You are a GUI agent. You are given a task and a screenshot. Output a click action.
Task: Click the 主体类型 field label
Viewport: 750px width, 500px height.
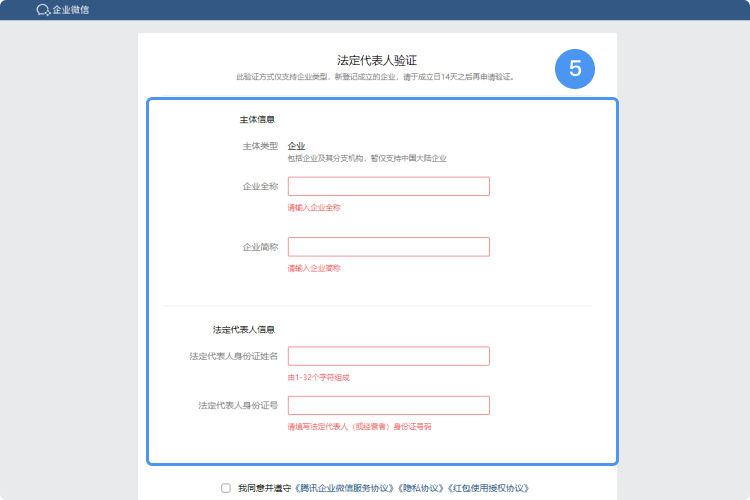point(260,146)
